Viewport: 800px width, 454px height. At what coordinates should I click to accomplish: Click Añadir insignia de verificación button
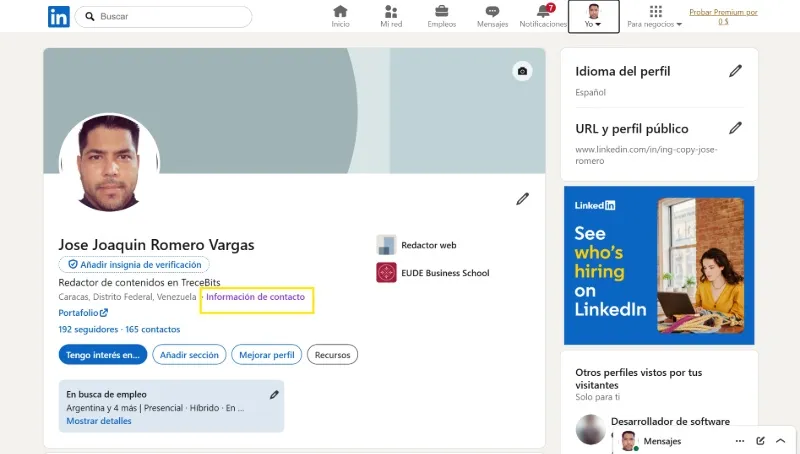point(134,265)
